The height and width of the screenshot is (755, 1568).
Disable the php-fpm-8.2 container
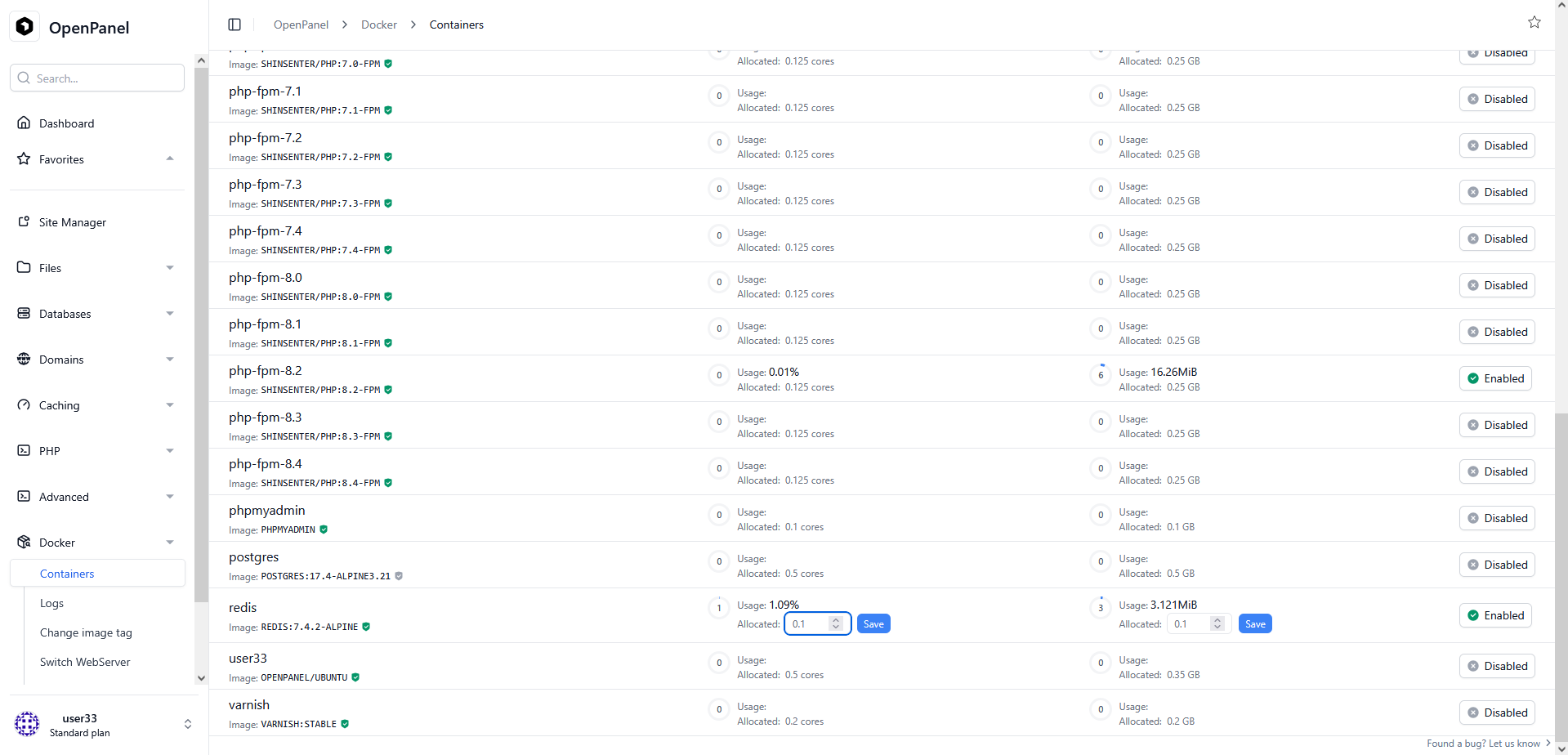click(1494, 378)
